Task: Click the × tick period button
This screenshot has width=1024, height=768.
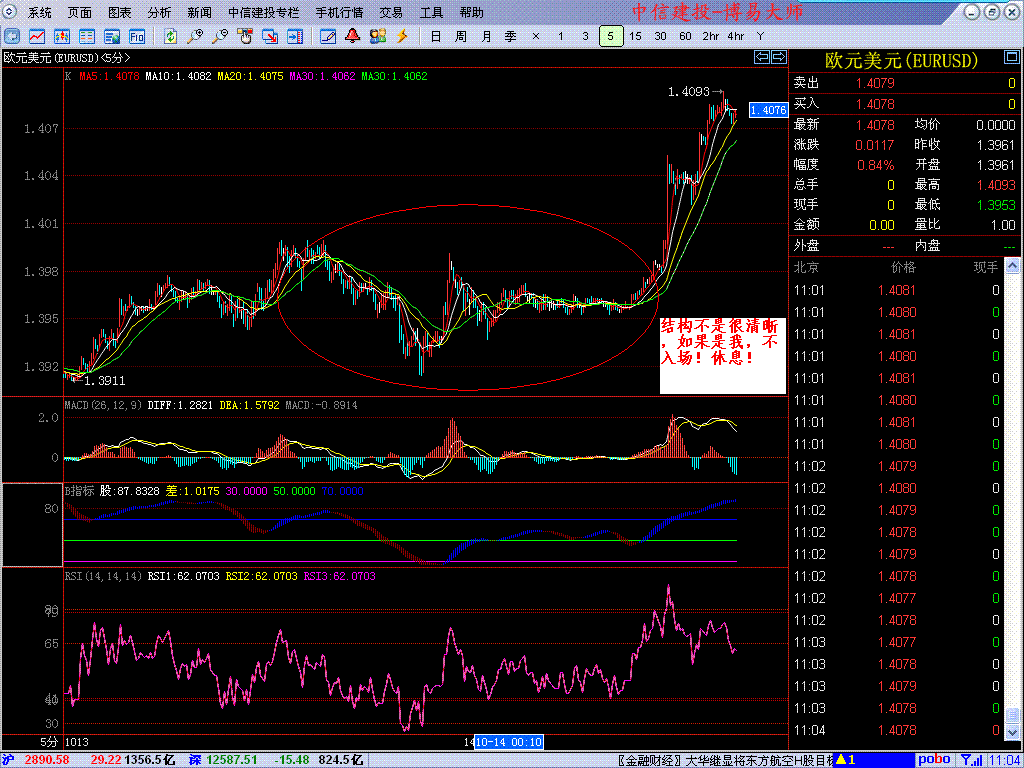Action: coord(536,36)
